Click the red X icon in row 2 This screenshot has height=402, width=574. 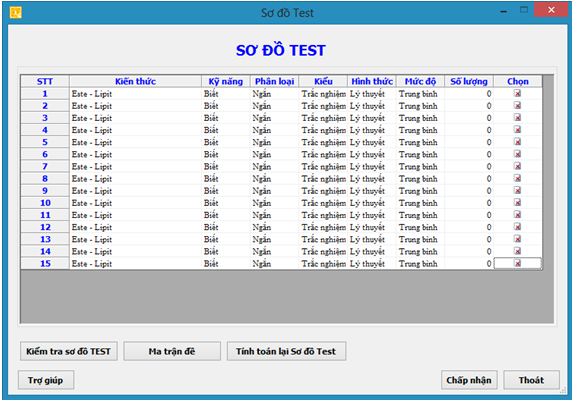(x=517, y=106)
